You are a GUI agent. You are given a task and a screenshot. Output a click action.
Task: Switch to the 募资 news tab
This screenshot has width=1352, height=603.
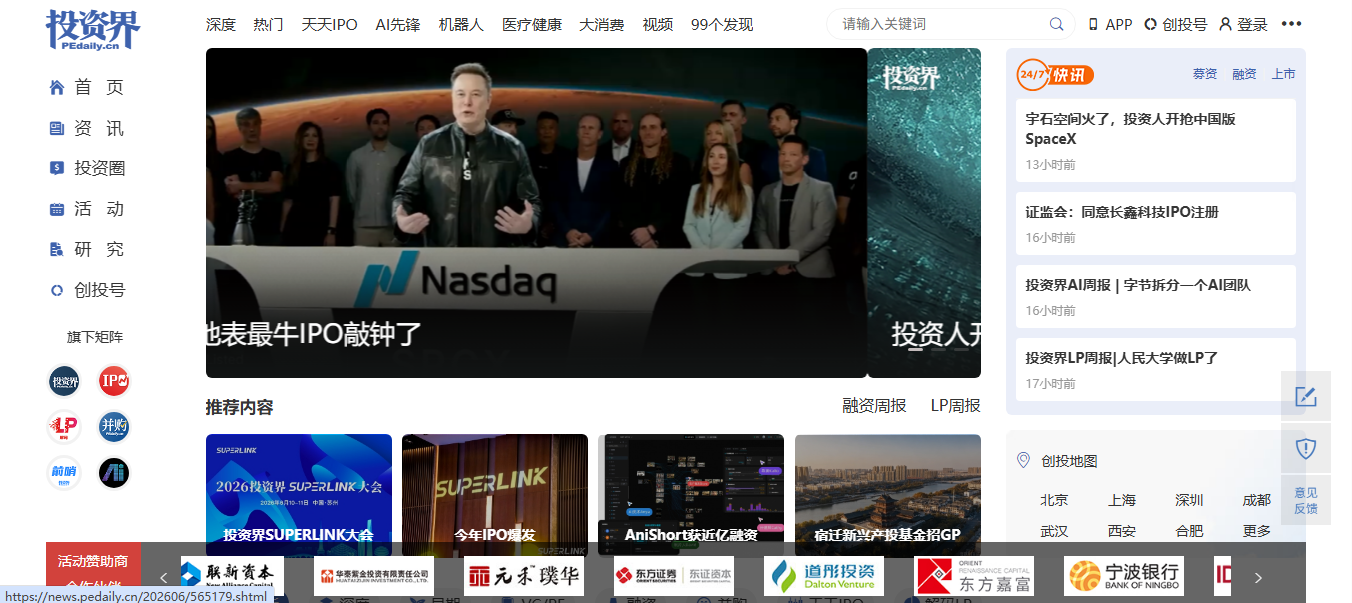click(1205, 74)
